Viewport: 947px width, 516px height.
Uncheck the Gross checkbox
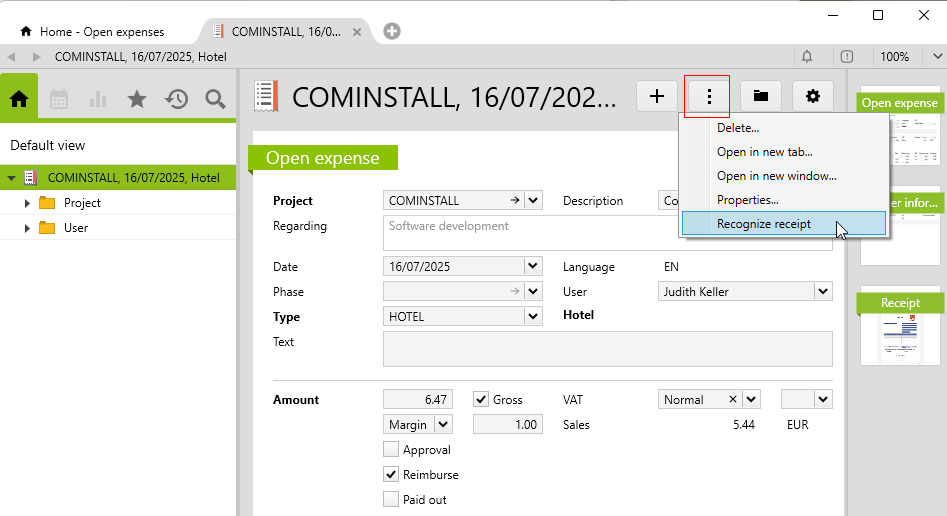(481, 399)
